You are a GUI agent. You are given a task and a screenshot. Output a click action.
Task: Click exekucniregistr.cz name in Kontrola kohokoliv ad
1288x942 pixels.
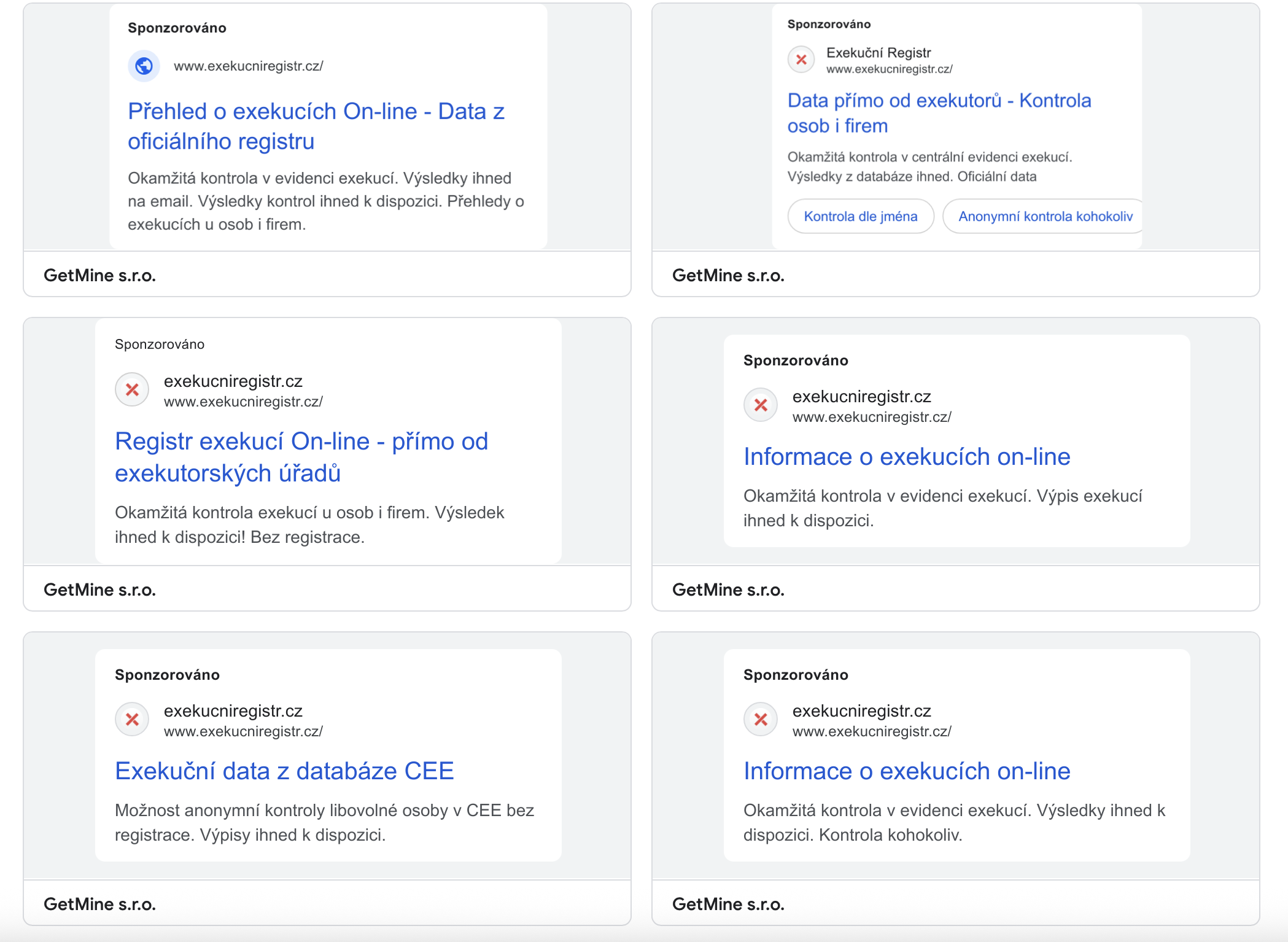point(862,711)
